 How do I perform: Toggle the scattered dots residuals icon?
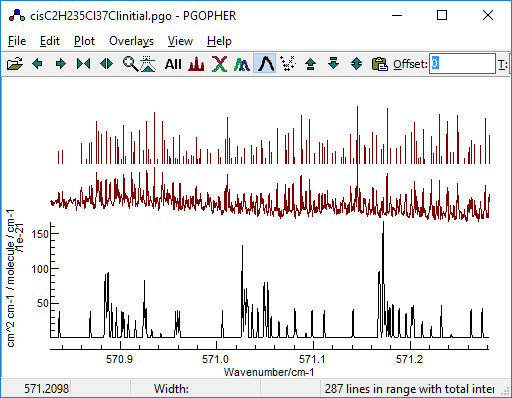click(288, 63)
